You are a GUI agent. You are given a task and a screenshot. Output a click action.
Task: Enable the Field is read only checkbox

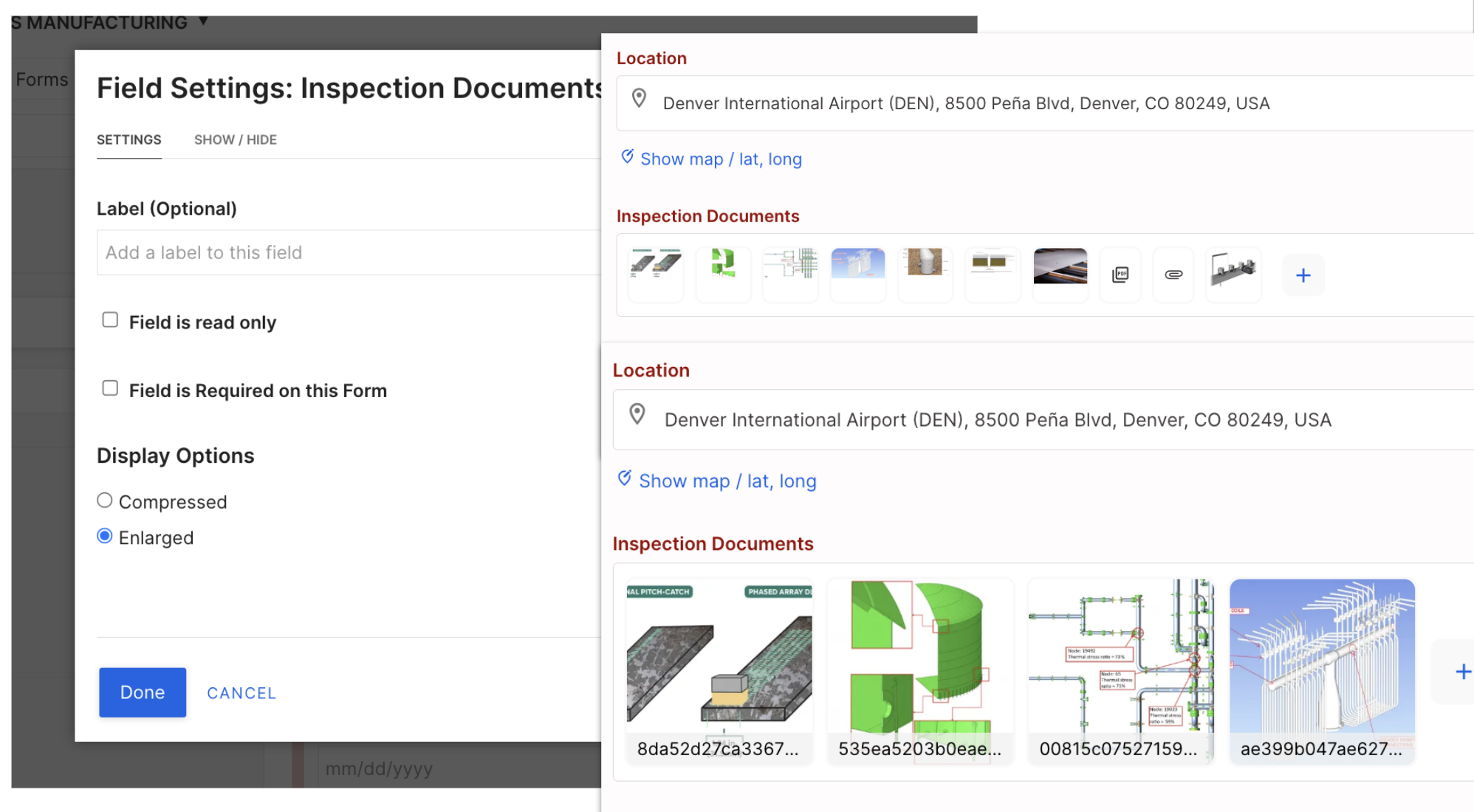pos(110,320)
